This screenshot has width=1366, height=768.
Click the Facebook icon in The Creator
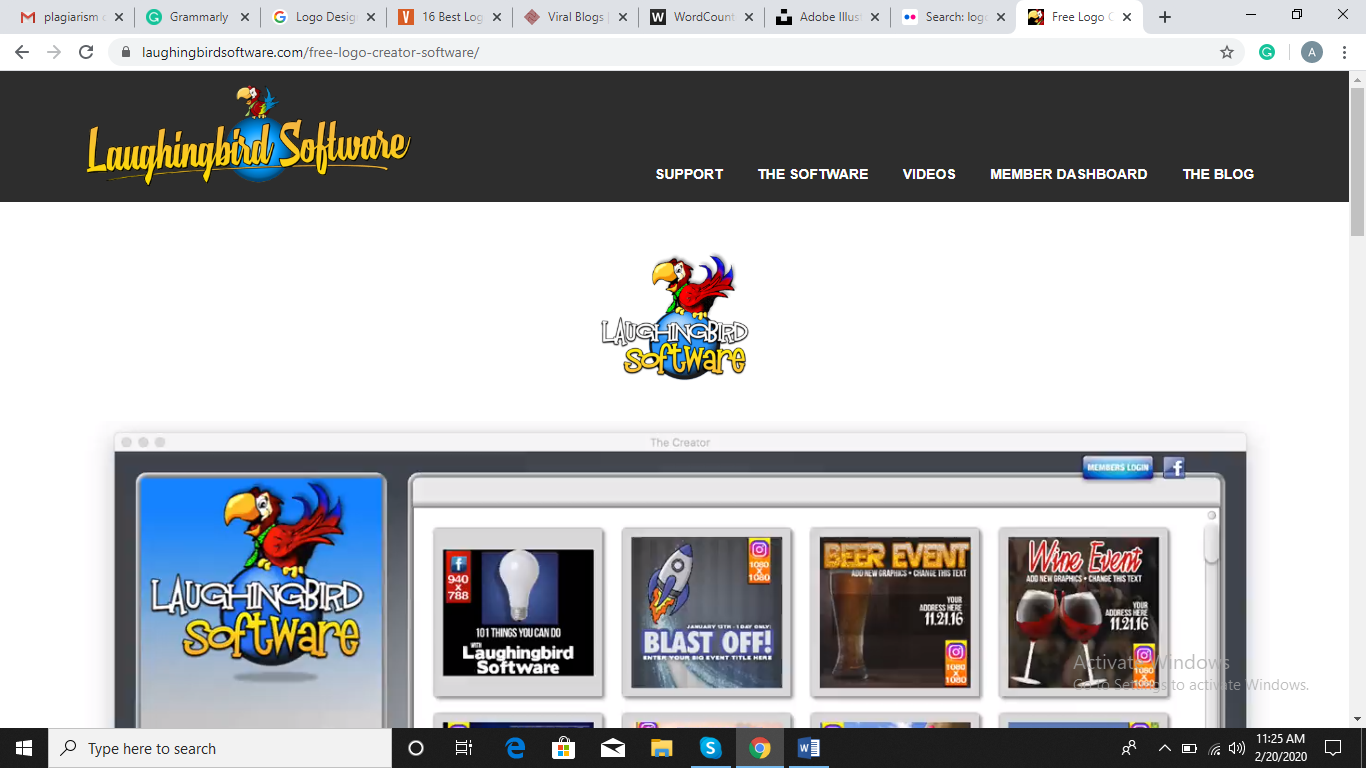pos(1174,467)
